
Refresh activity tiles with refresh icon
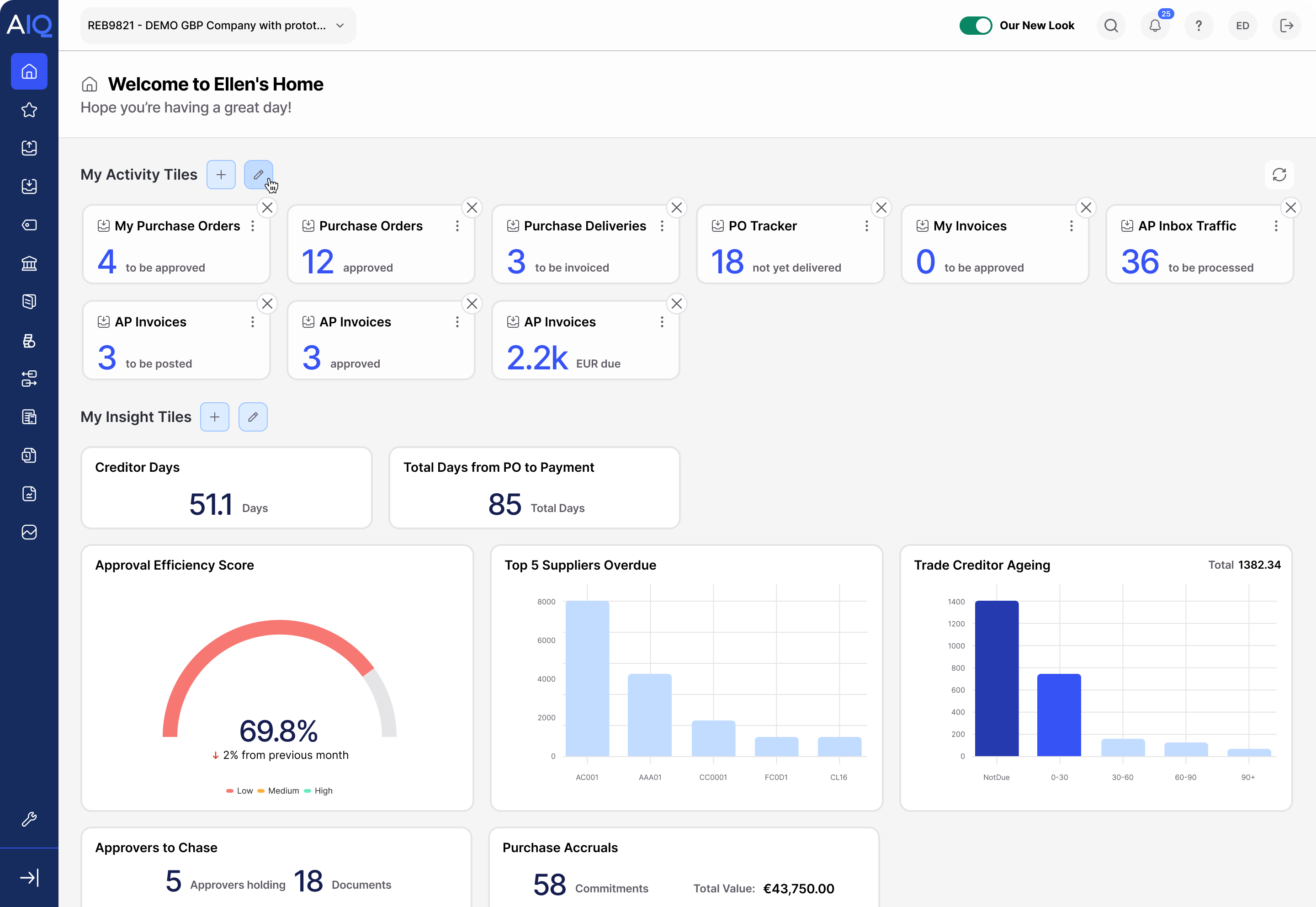click(1279, 175)
